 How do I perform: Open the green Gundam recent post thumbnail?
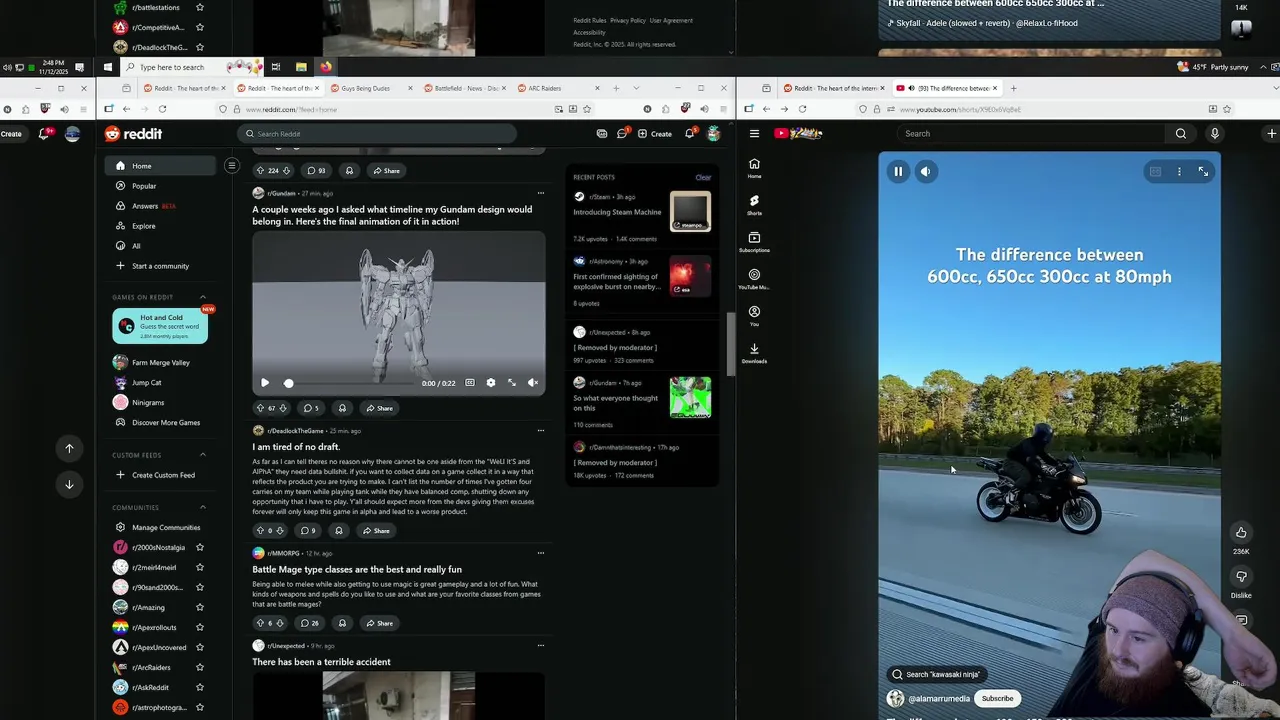pyautogui.click(x=690, y=397)
